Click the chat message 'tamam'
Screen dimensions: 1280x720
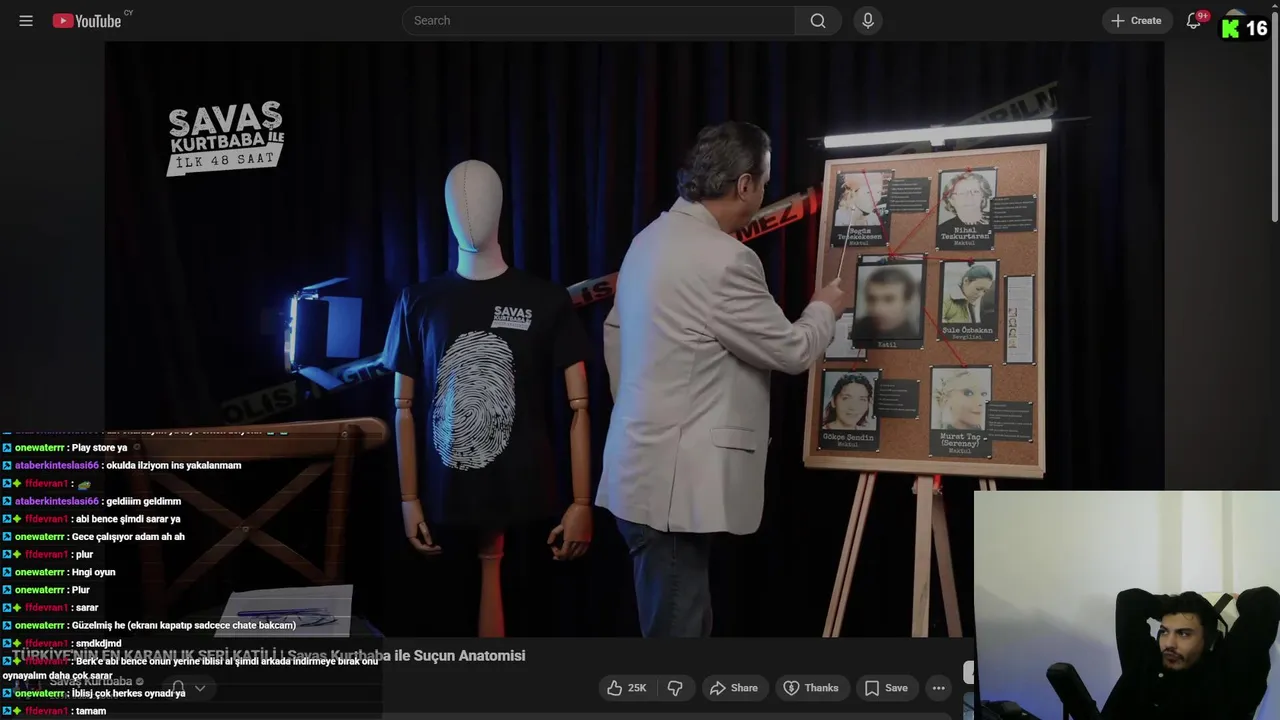coord(91,711)
